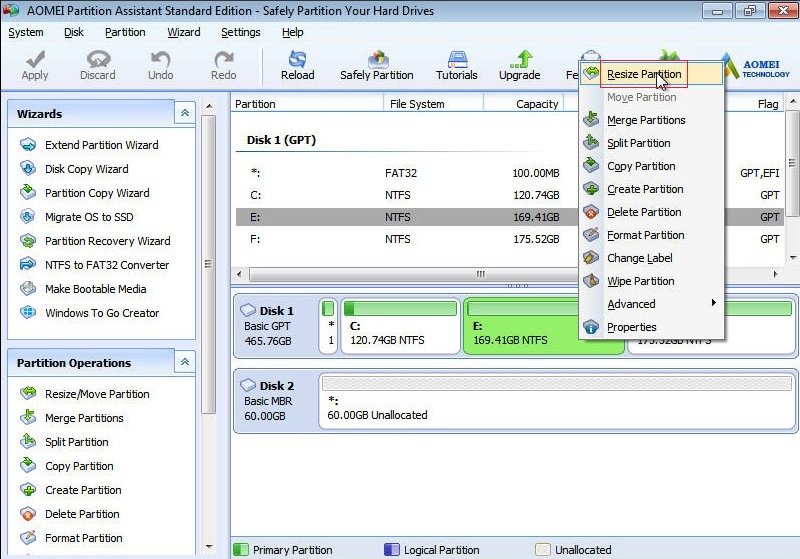Image resolution: width=800 pixels, height=559 pixels.
Task: Open Migrate OS to SSD wizard
Action: (77, 217)
